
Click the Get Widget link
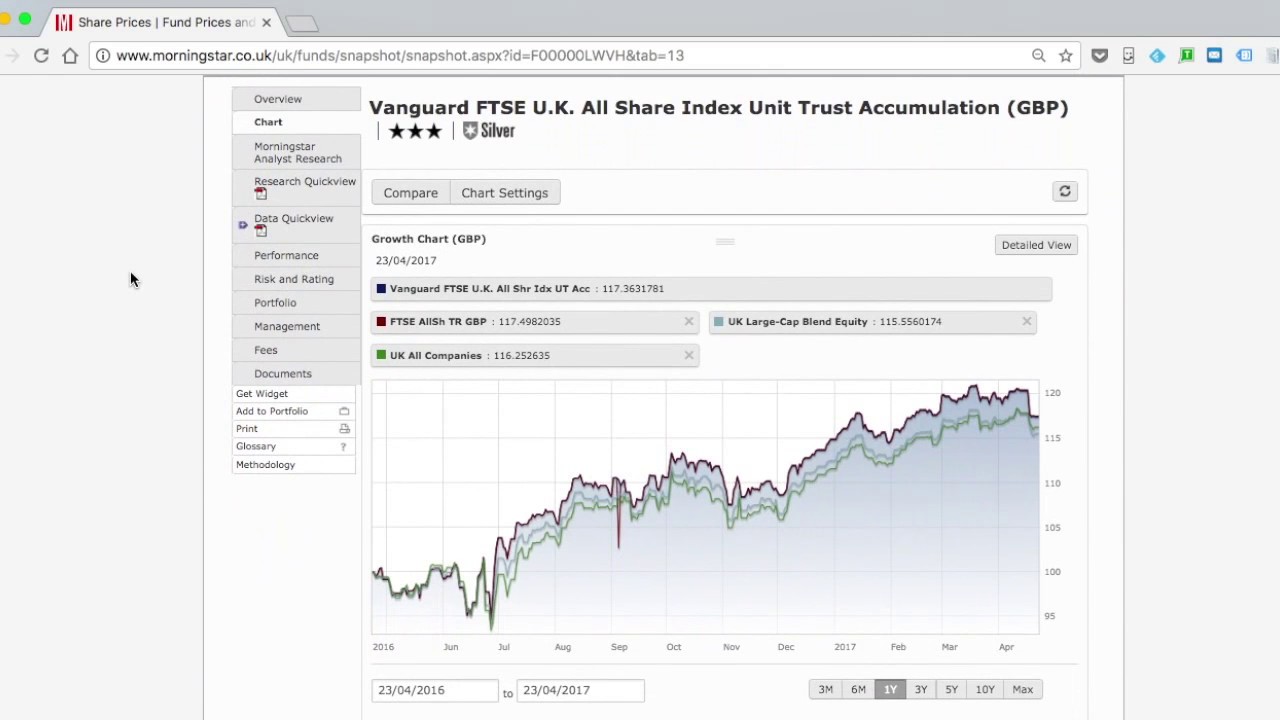pyautogui.click(x=262, y=394)
